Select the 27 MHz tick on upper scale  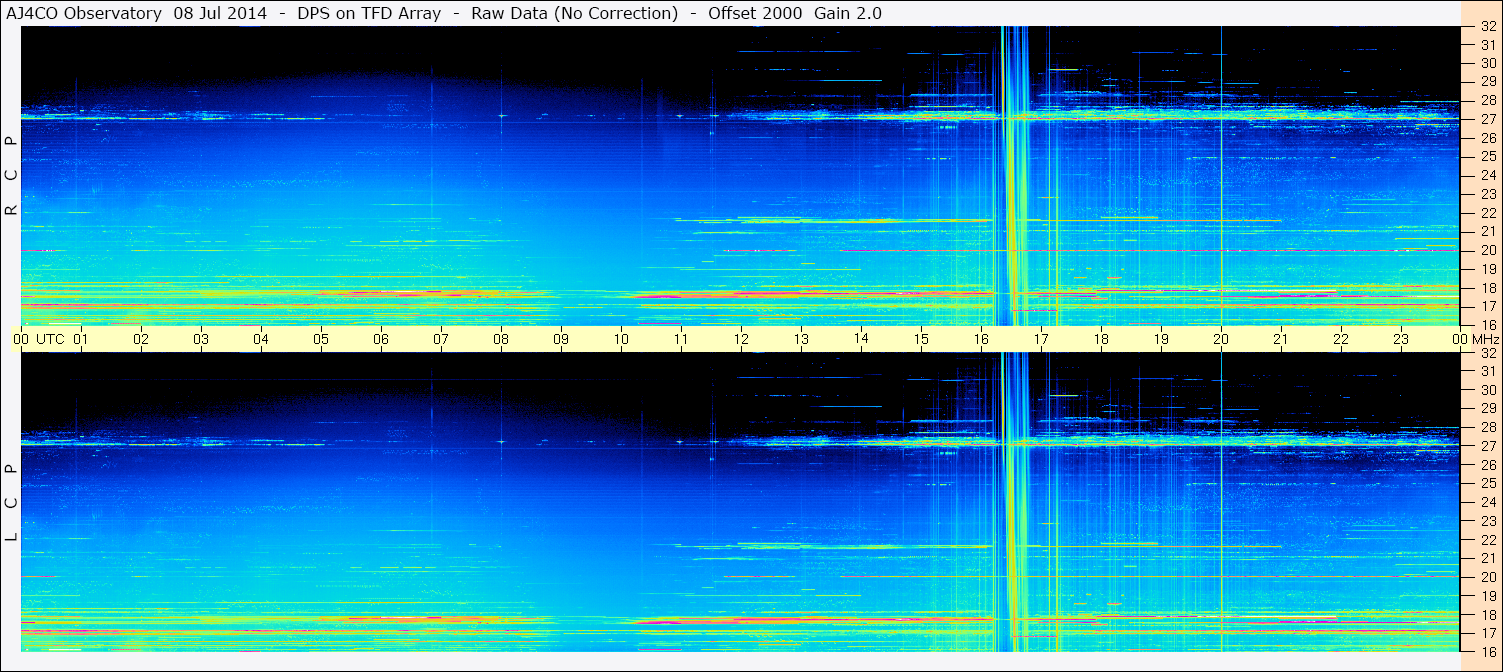coord(1487,119)
